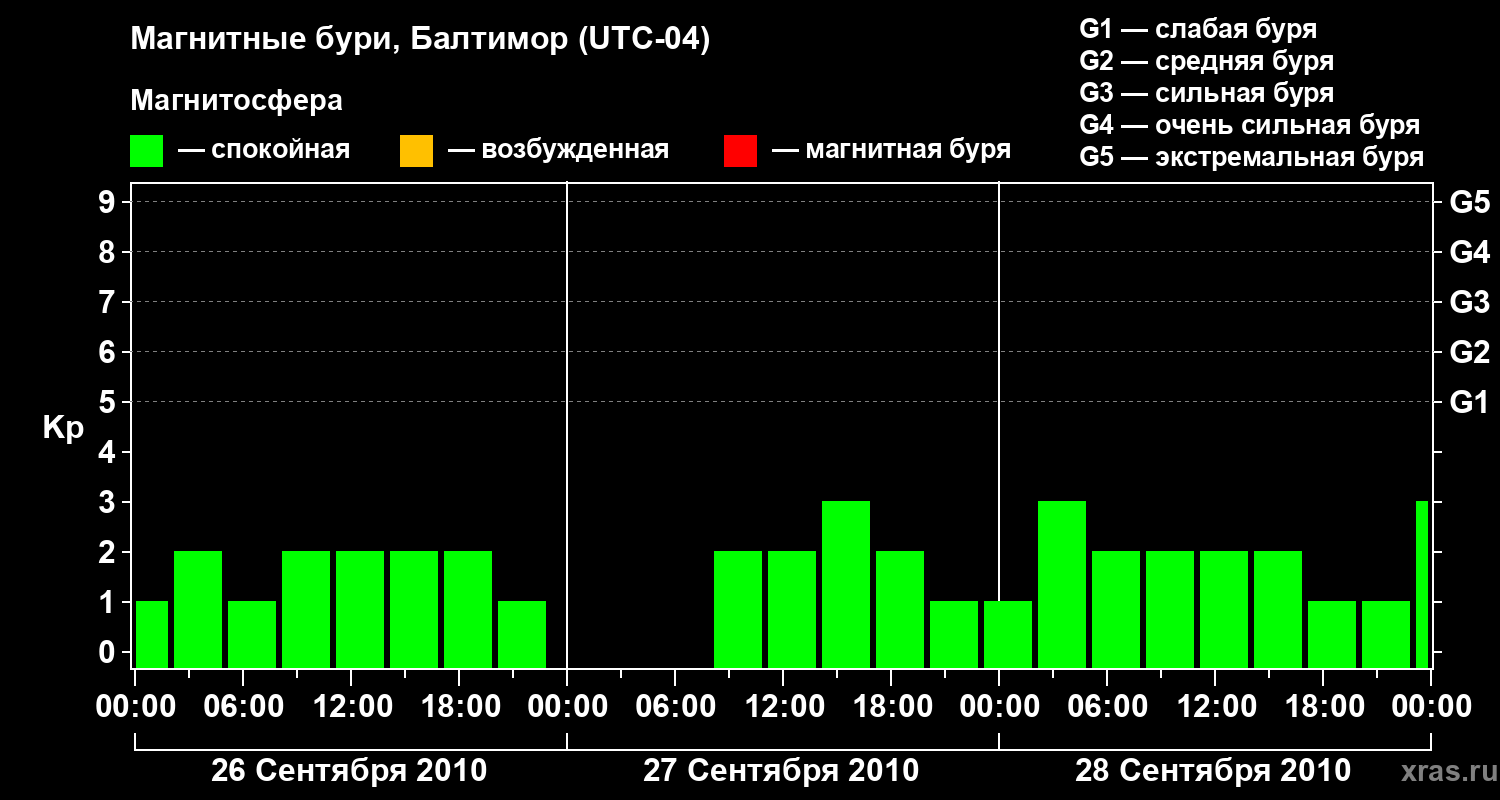
Task: Click the date label "28 Сентября 2010"
Action: coord(1213,770)
